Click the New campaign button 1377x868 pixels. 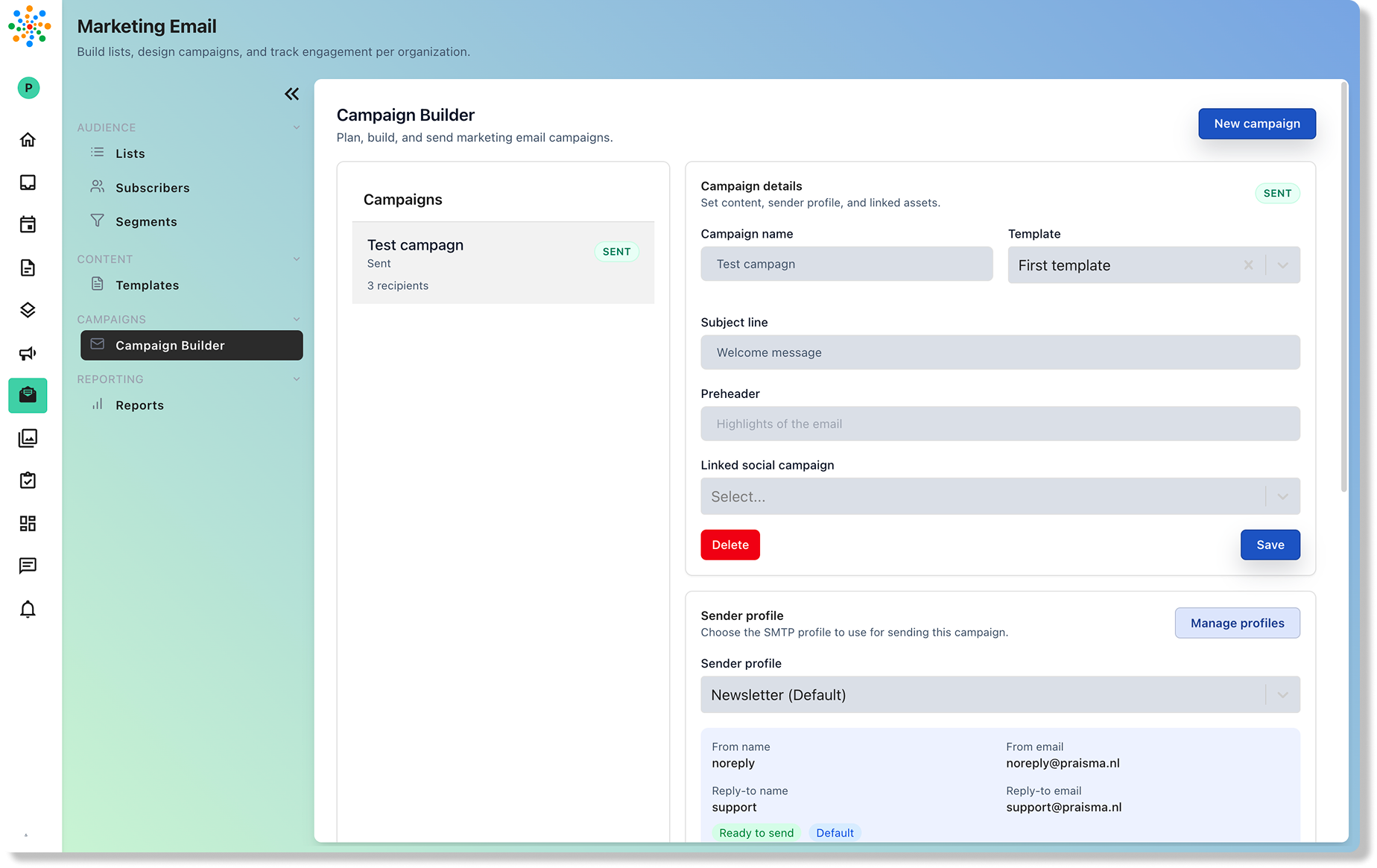[1256, 124]
